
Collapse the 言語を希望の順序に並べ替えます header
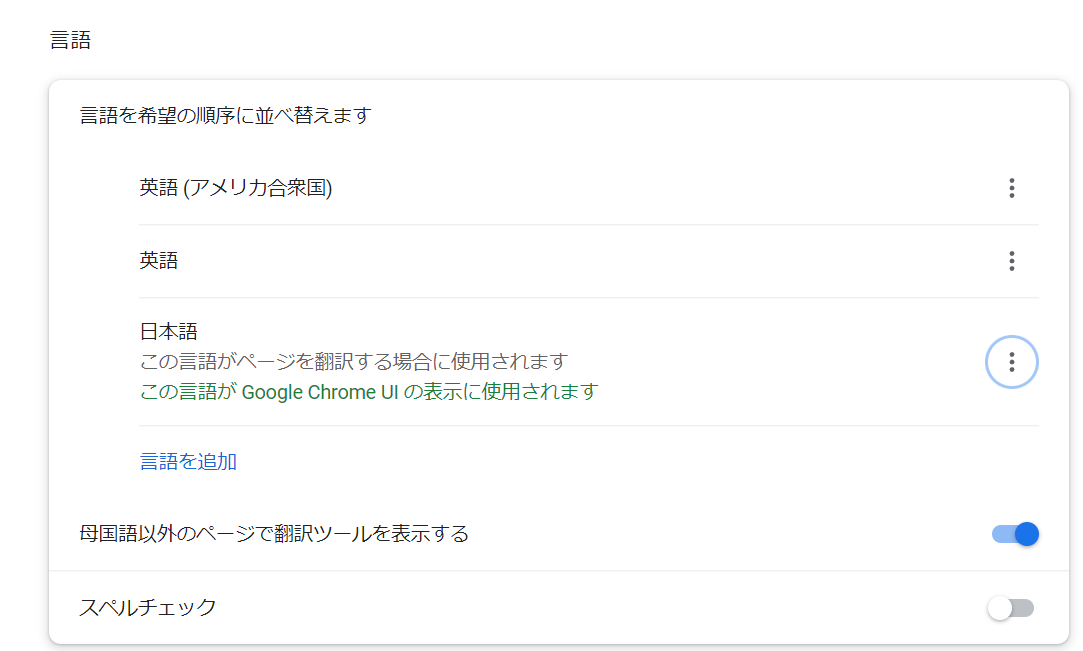point(225,116)
